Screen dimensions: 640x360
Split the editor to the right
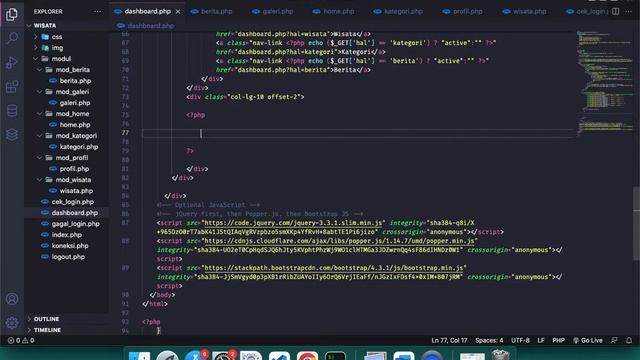616,11
